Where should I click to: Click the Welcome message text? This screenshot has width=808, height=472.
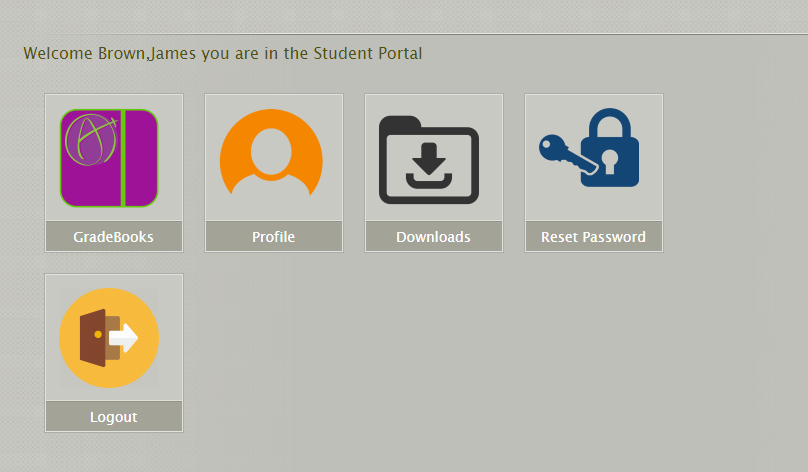[222, 53]
